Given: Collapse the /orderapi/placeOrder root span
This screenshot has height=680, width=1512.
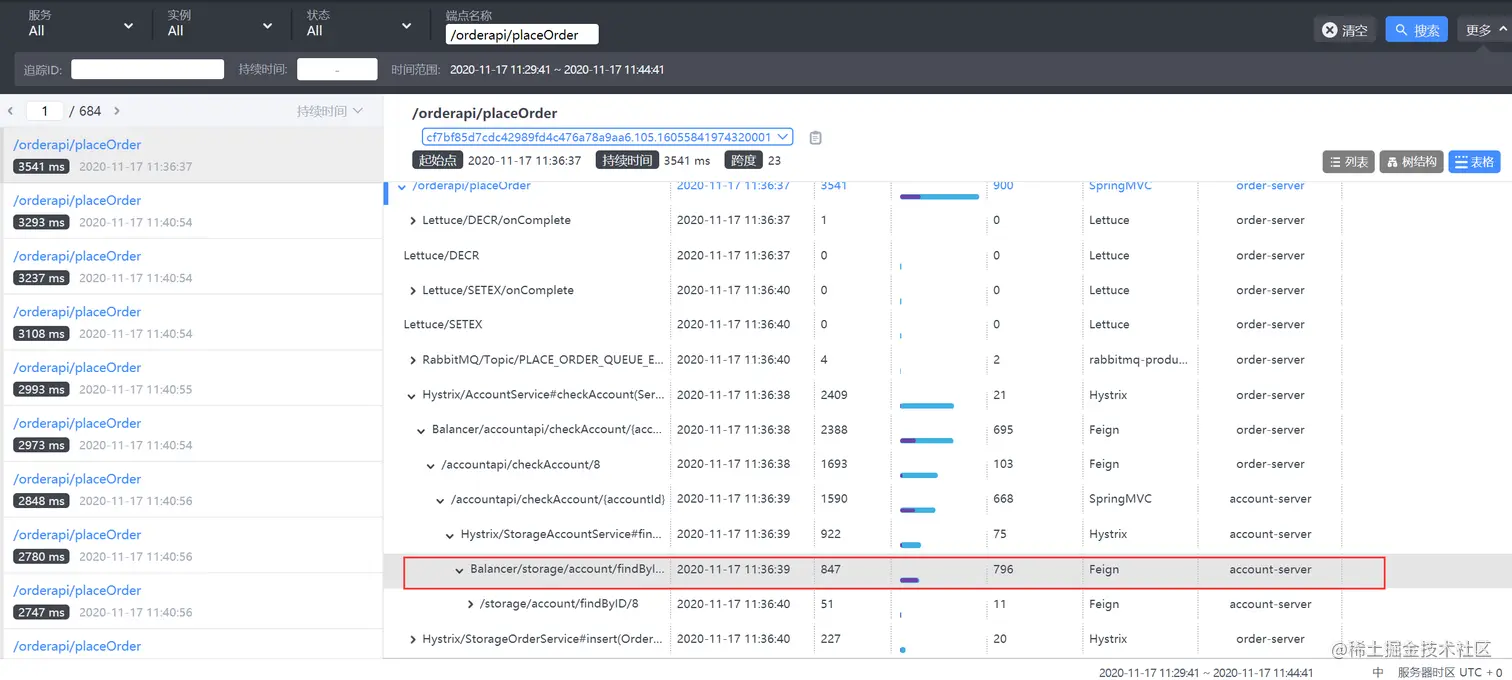Looking at the screenshot, I should click(x=402, y=186).
